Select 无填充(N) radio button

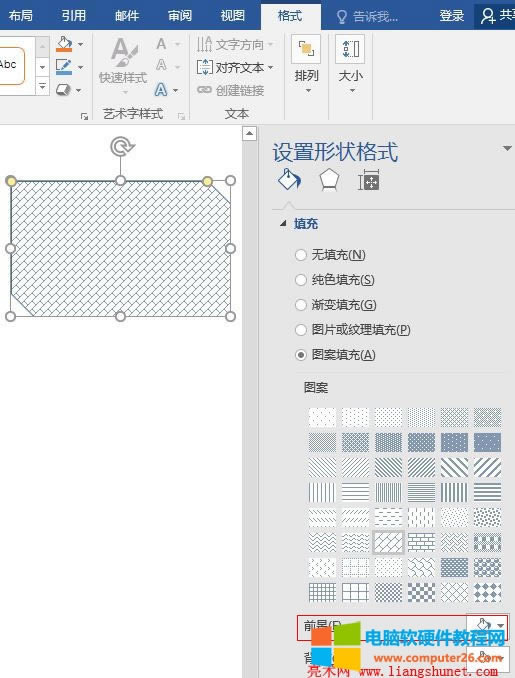(x=301, y=255)
